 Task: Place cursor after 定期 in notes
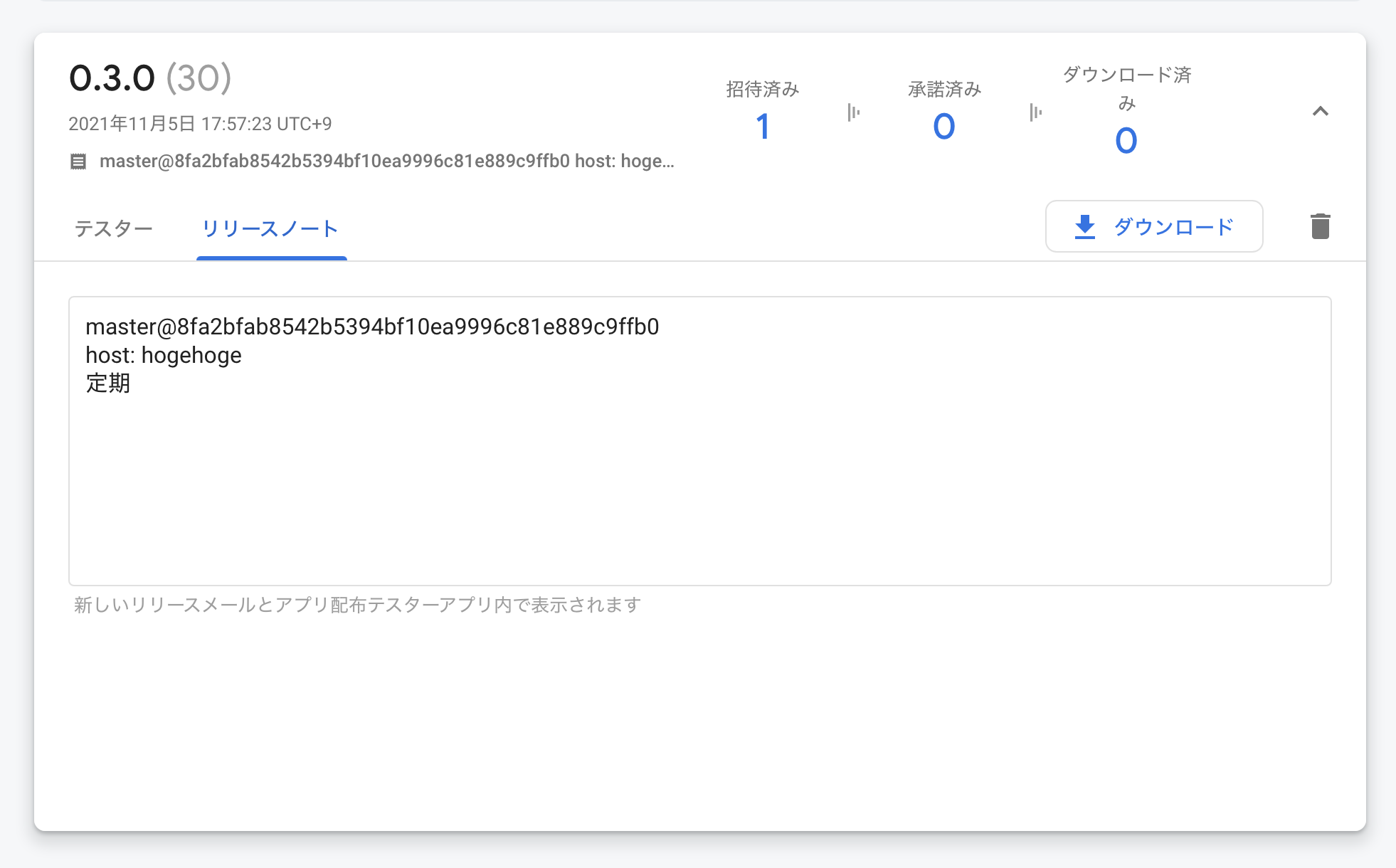132,383
